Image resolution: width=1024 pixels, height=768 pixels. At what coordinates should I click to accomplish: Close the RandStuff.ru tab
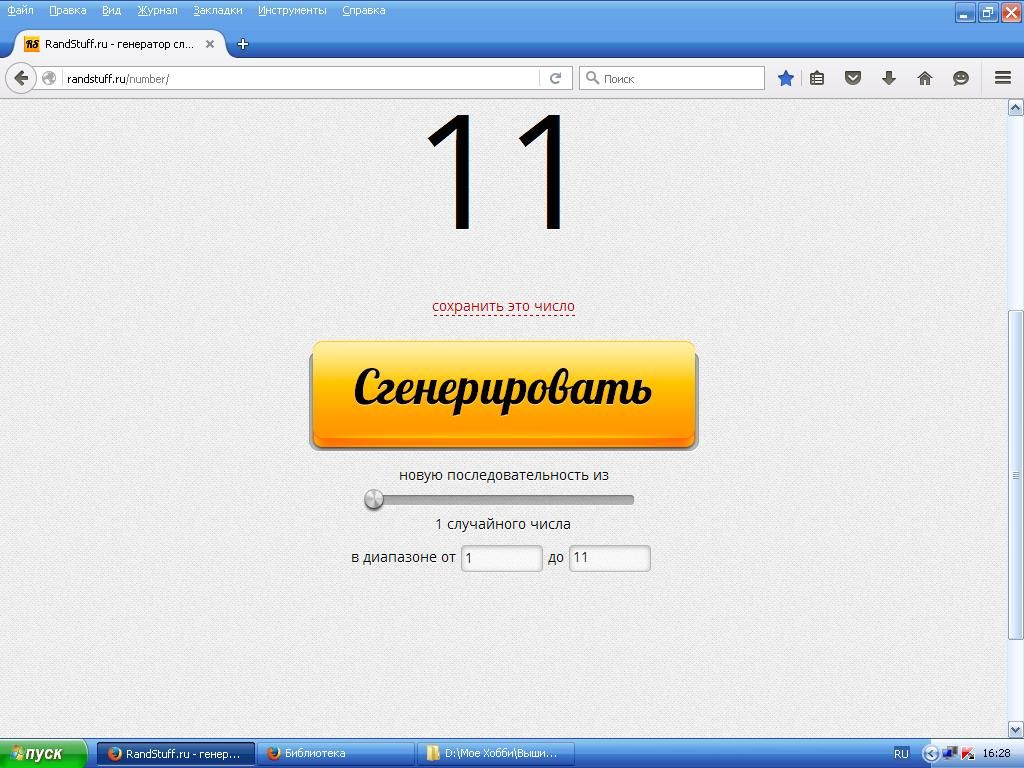(210, 44)
